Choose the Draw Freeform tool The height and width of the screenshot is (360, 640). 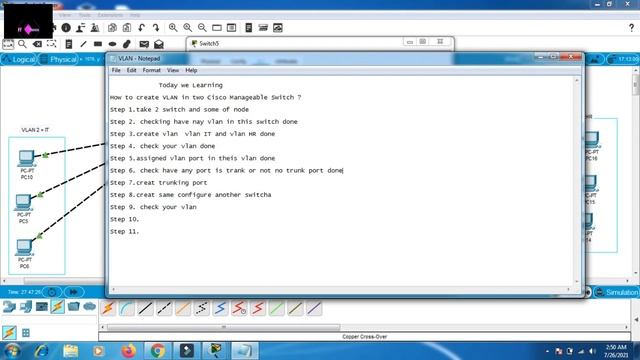click(127, 44)
